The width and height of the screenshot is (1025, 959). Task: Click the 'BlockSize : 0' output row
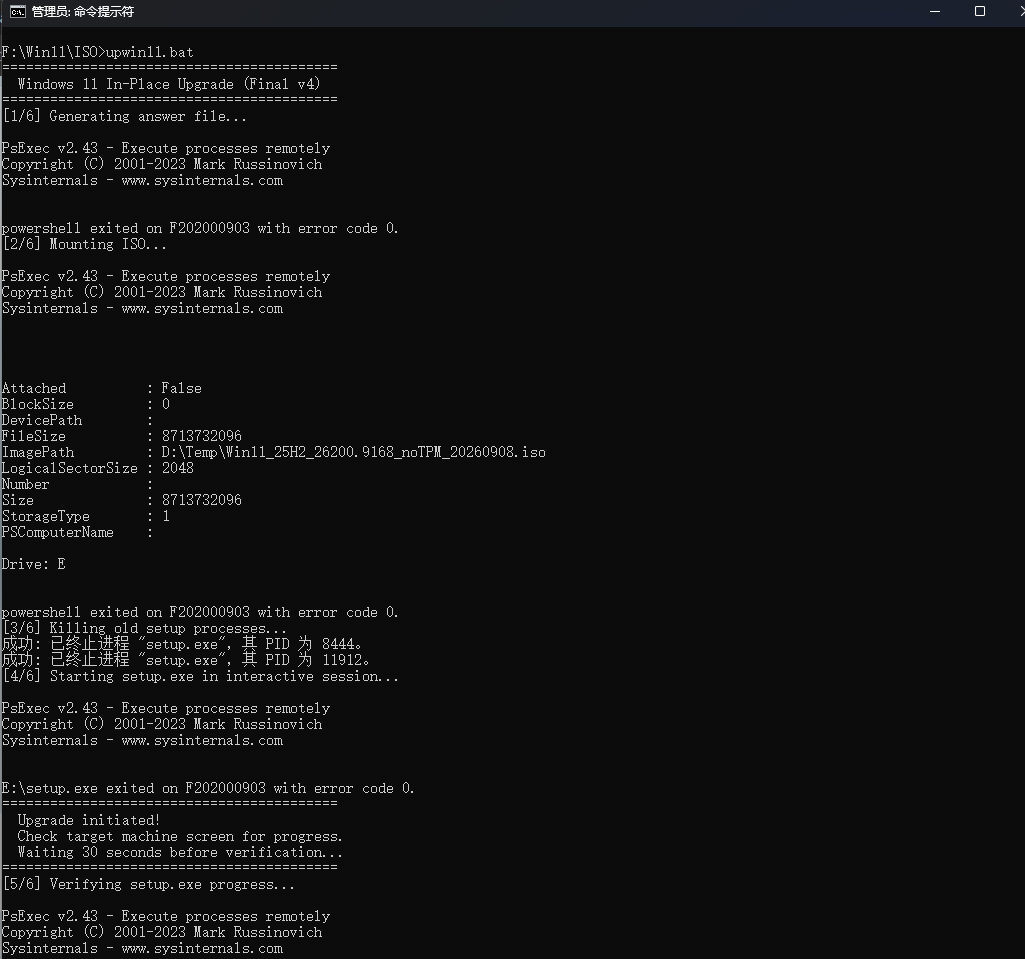click(86, 405)
